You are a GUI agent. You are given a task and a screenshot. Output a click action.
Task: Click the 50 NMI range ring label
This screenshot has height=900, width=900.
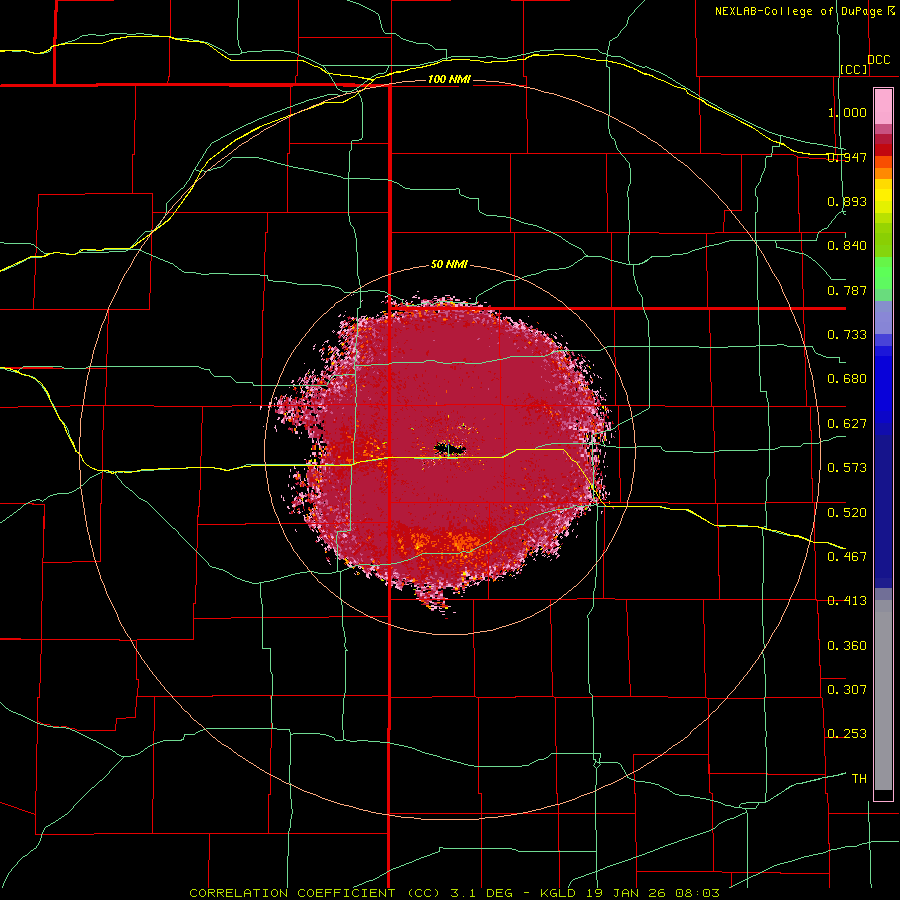[x=449, y=264]
